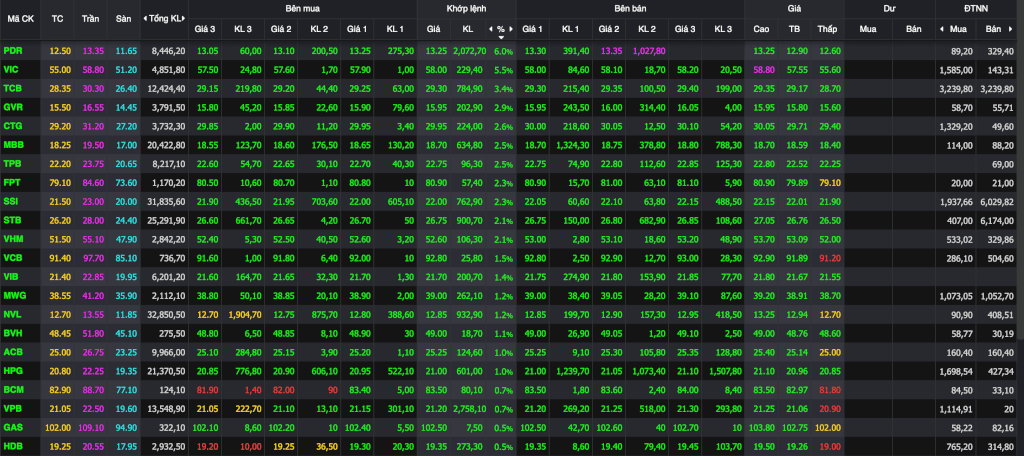Open GVR ticker symbol
The height and width of the screenshot is (456, 1024).
13,106
